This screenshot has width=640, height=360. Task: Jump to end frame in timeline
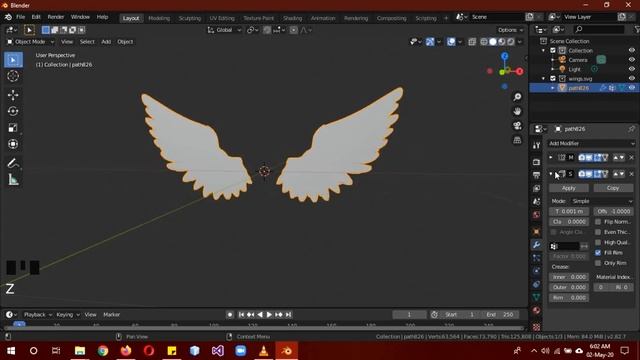[x=288, y=315]
